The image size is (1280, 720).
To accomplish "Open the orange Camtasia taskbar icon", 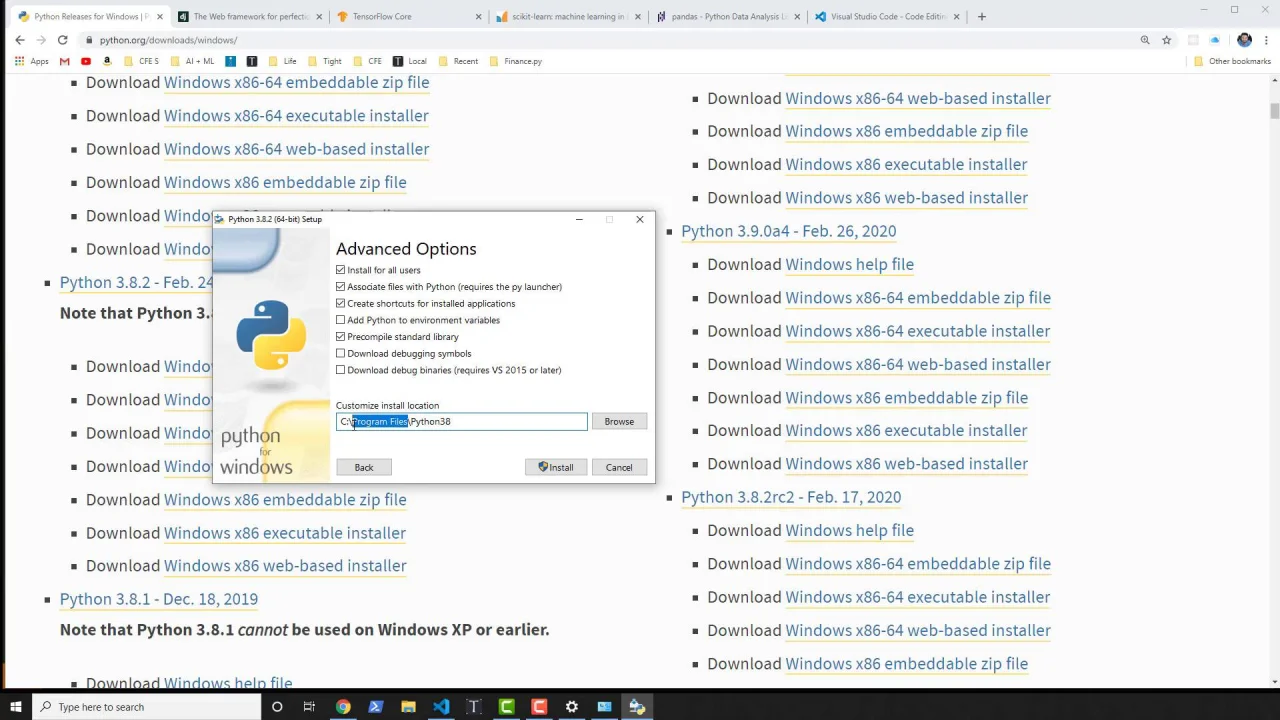I will coord(539,707).
